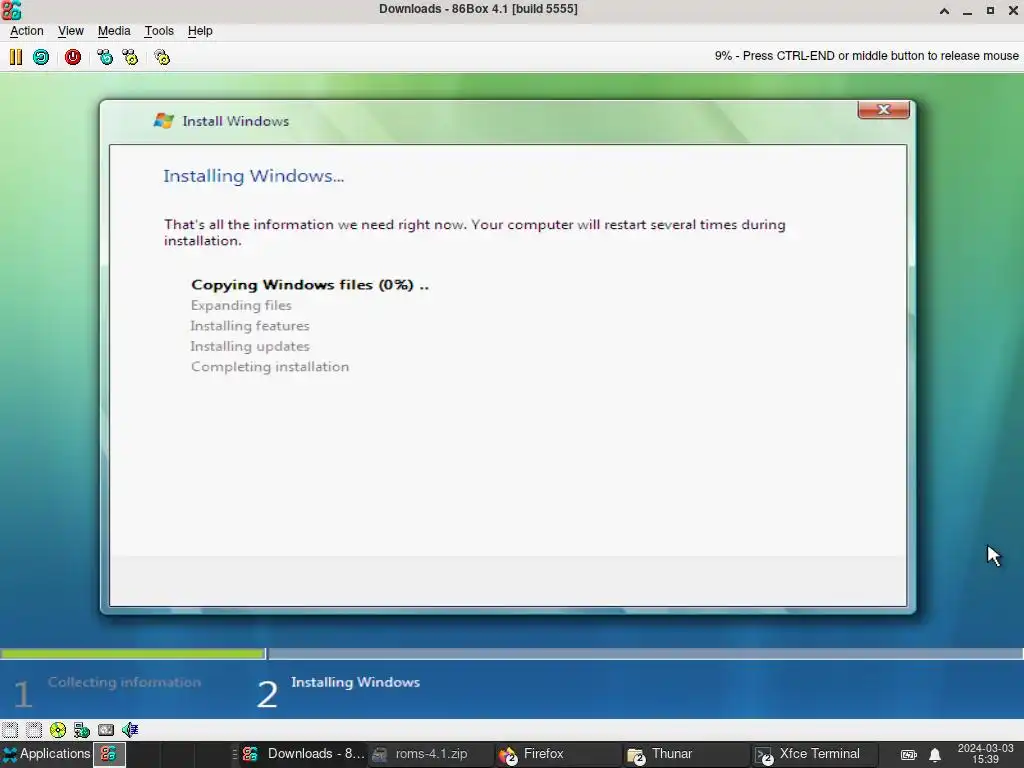Close the 86Box window
Screen dimensions: 1024x768
[x=1013, y=10]
